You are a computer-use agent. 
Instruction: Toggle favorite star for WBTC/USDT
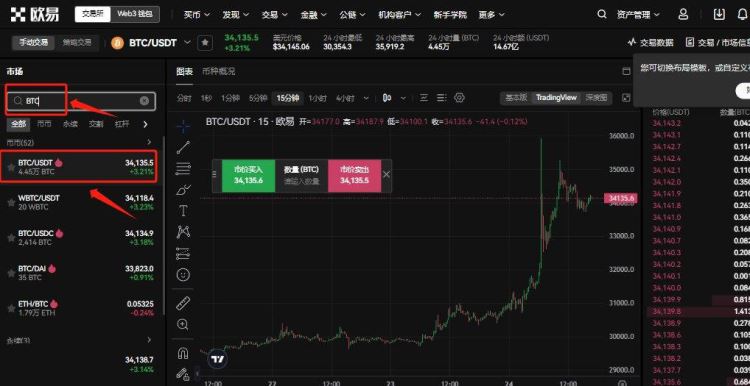point(11,202)
